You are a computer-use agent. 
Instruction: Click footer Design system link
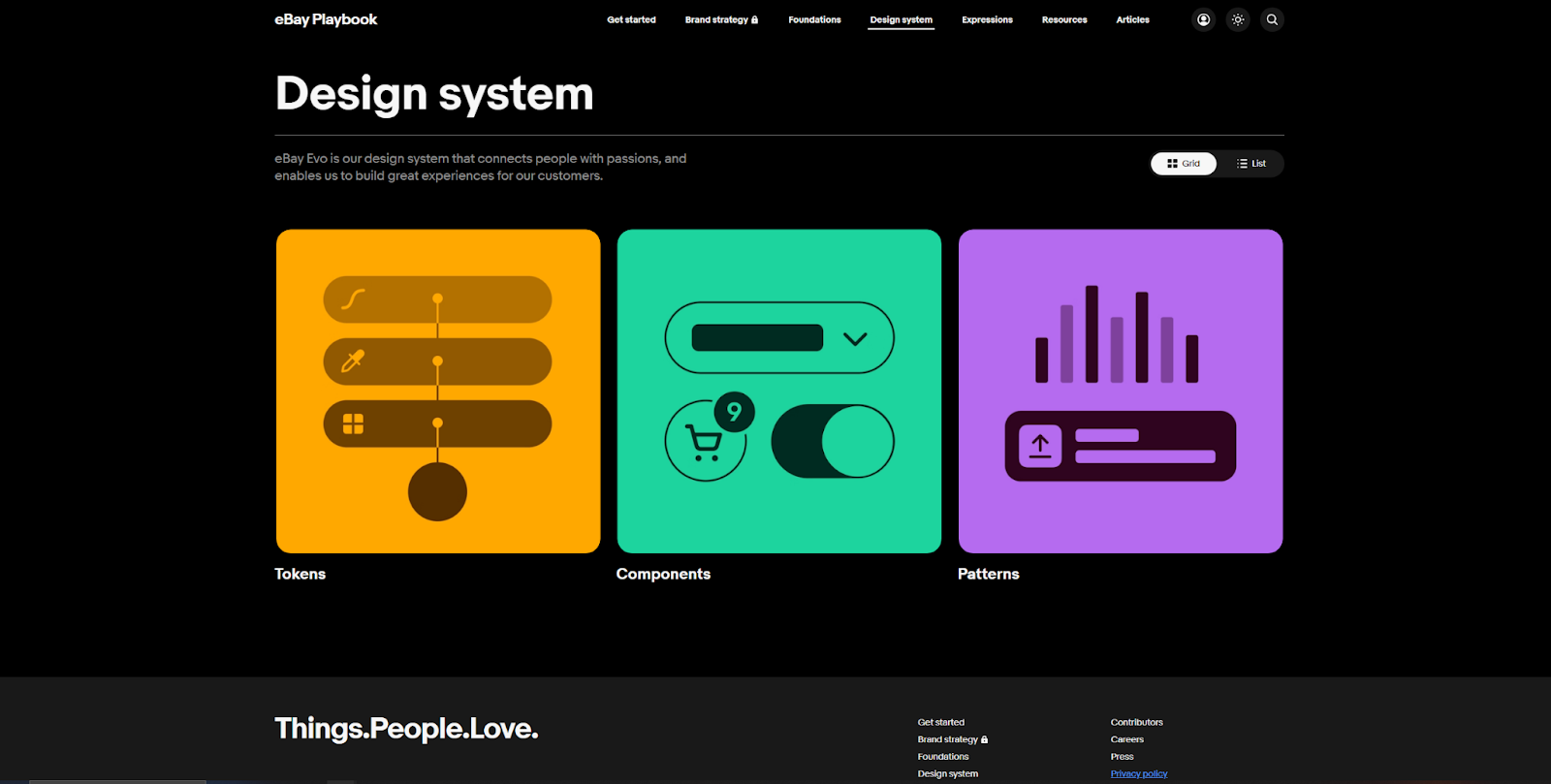(948, 774)
